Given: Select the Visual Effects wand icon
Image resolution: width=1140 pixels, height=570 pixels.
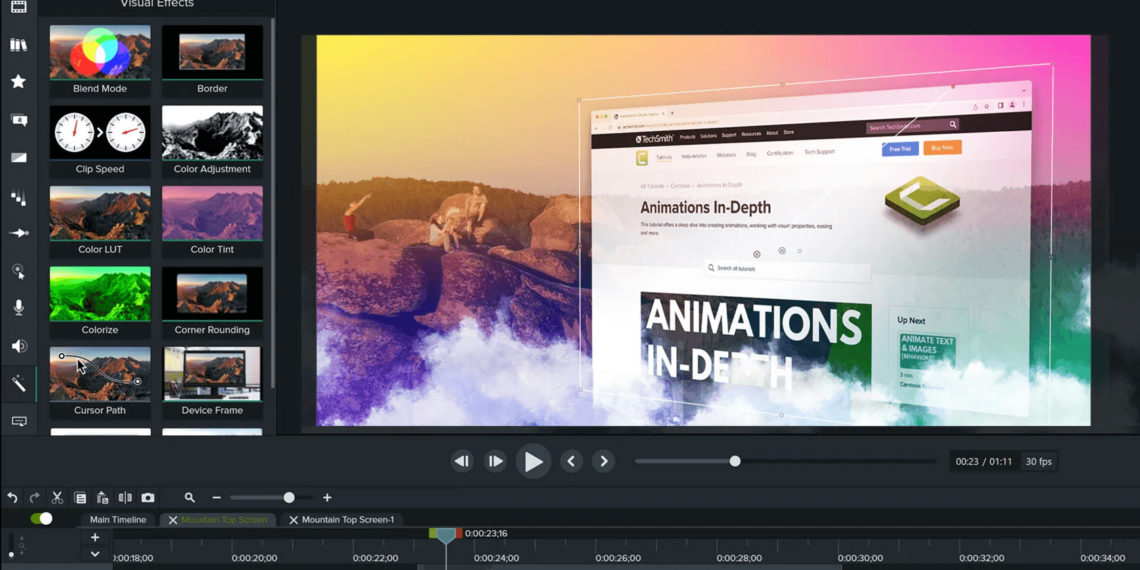Looking at the screenshot, I should 19,383.
